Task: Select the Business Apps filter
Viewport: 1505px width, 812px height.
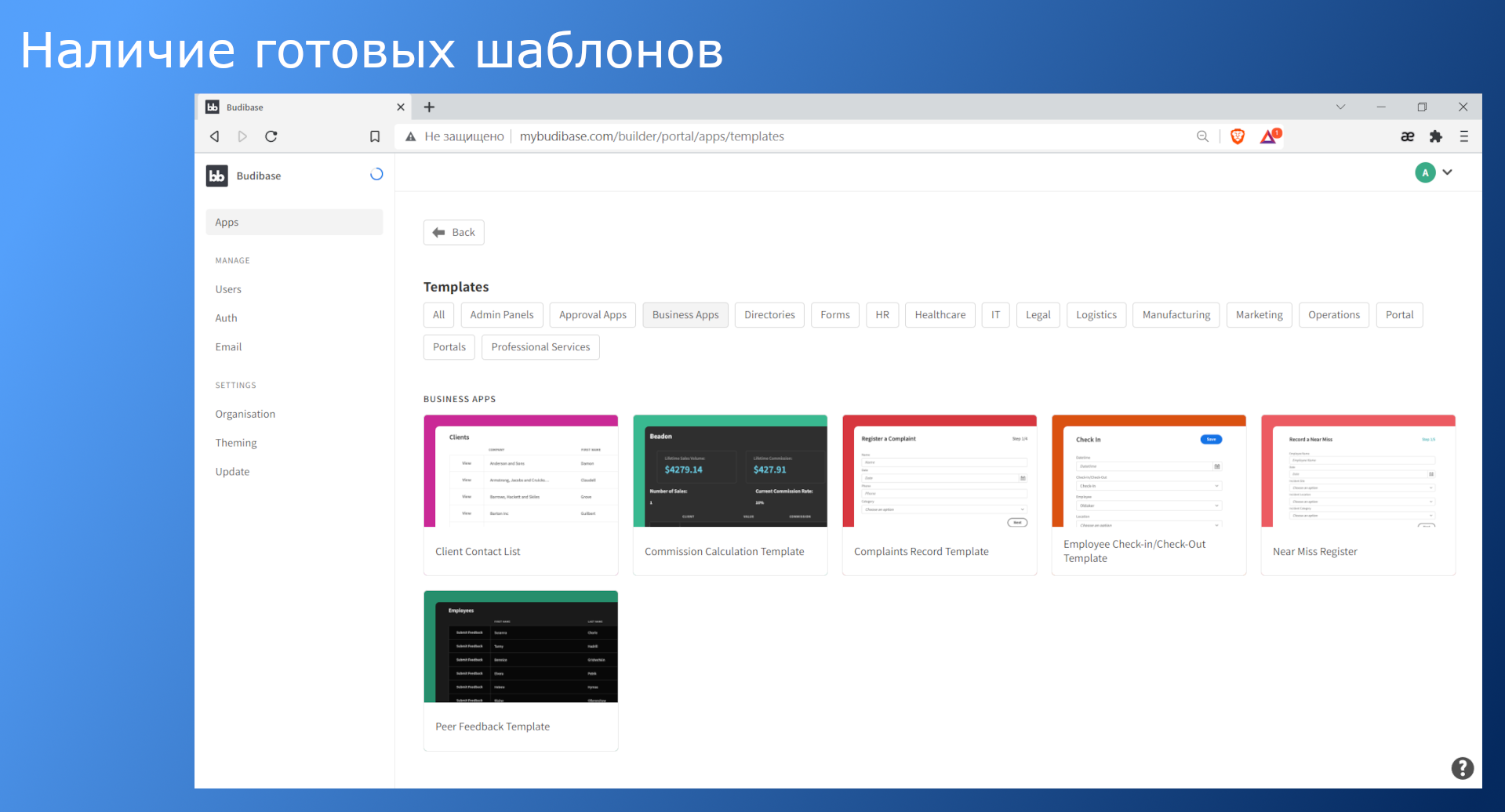Action: click(685, 315)
